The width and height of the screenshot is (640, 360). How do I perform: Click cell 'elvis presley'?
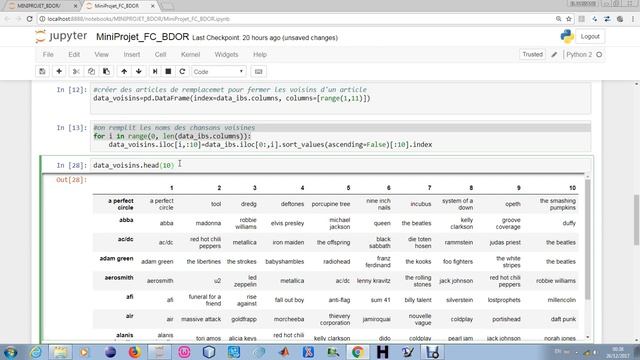point(287,223)
